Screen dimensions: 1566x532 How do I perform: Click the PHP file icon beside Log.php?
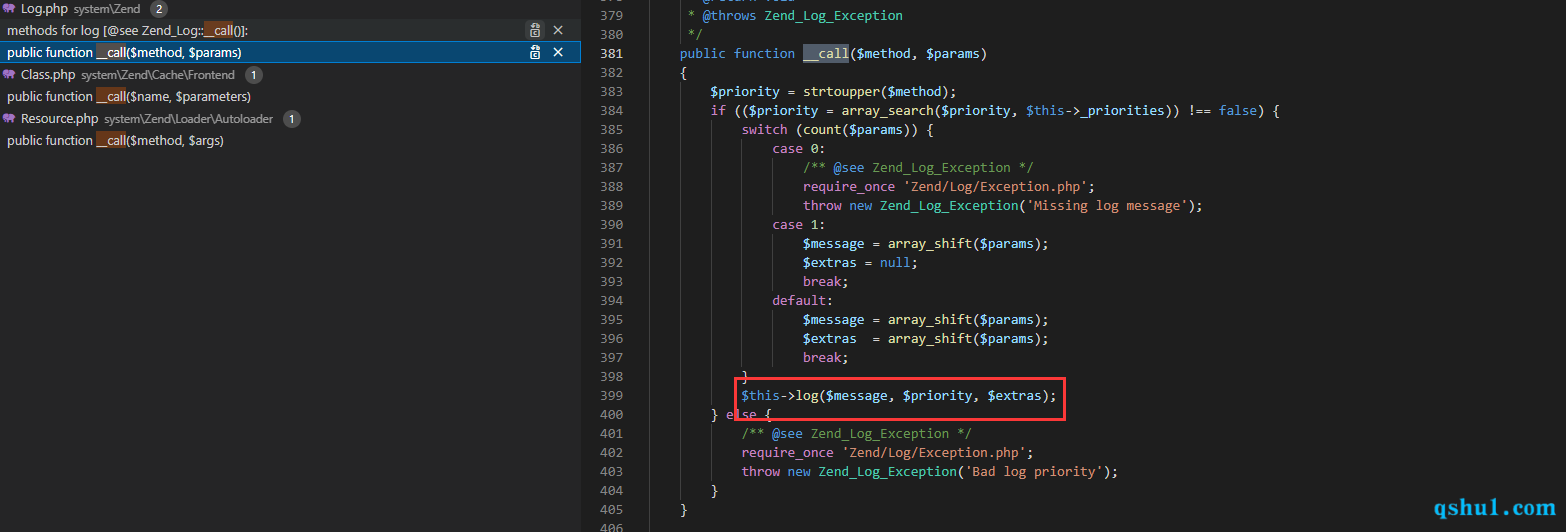(9, 9)
